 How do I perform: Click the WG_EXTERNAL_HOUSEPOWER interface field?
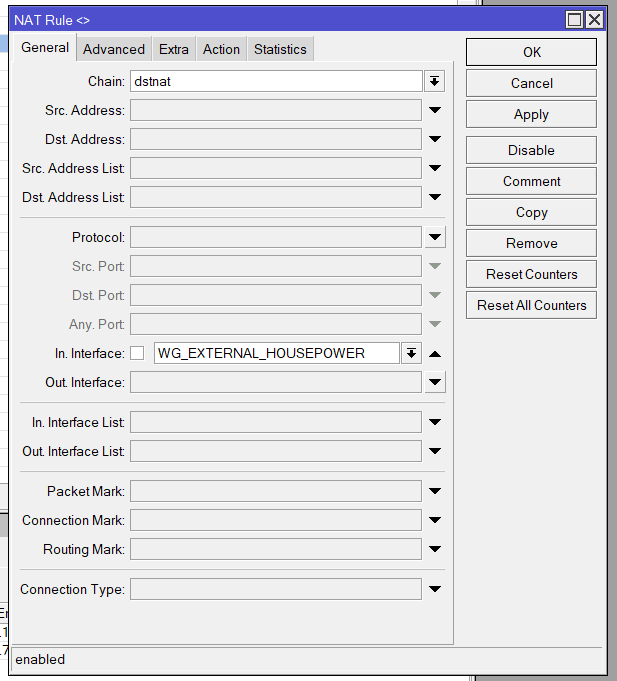(x=277, y=353)
